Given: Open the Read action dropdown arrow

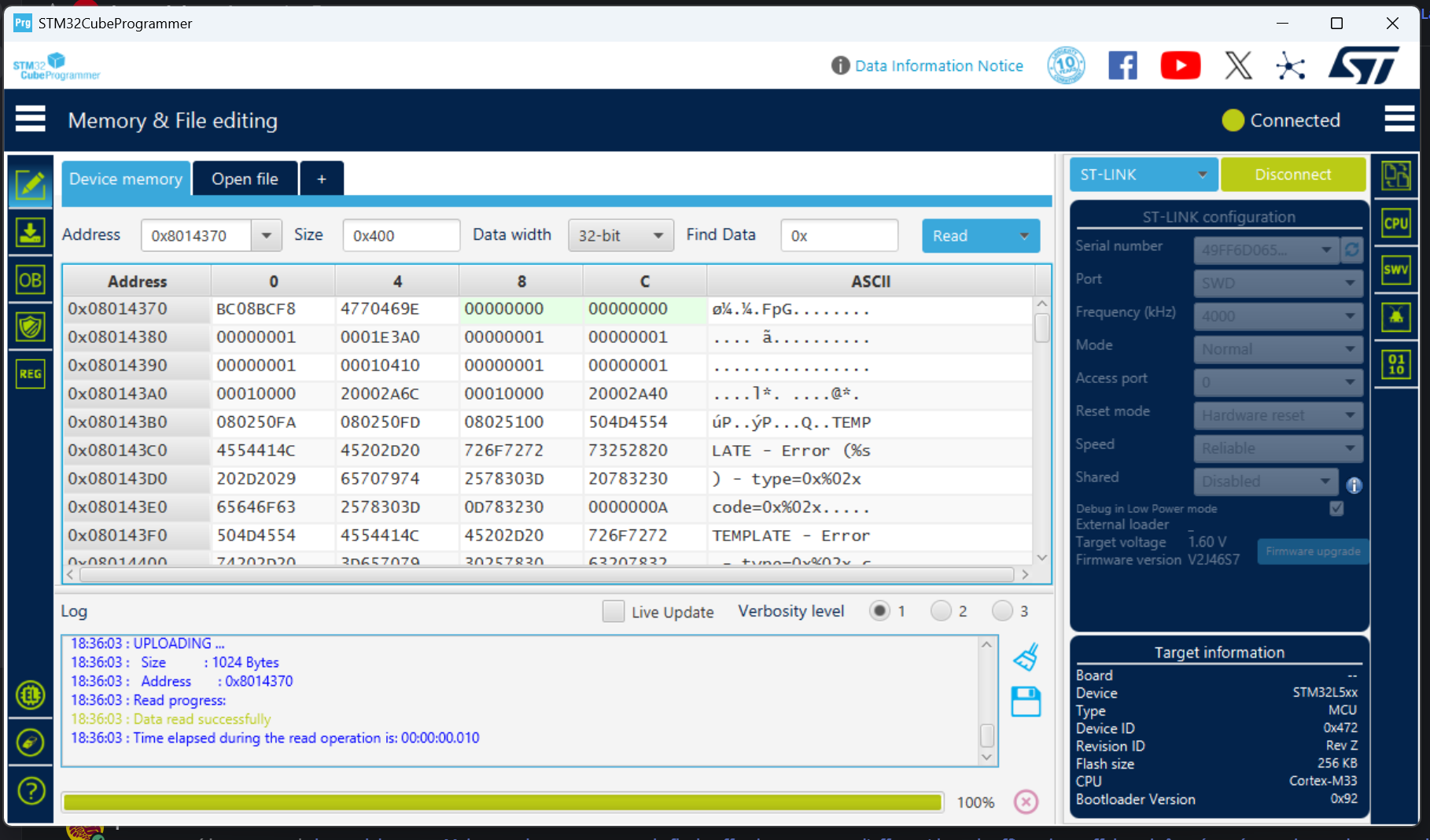Looking at the screenshot, I should click(1024, 235).
